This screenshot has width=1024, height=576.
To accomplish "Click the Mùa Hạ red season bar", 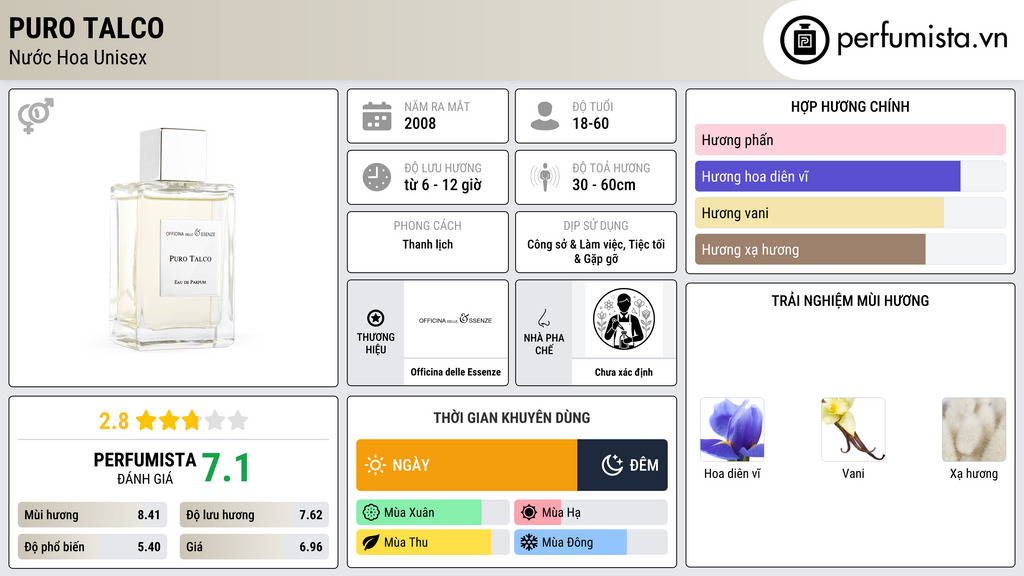I will click(x=537, y=513).
